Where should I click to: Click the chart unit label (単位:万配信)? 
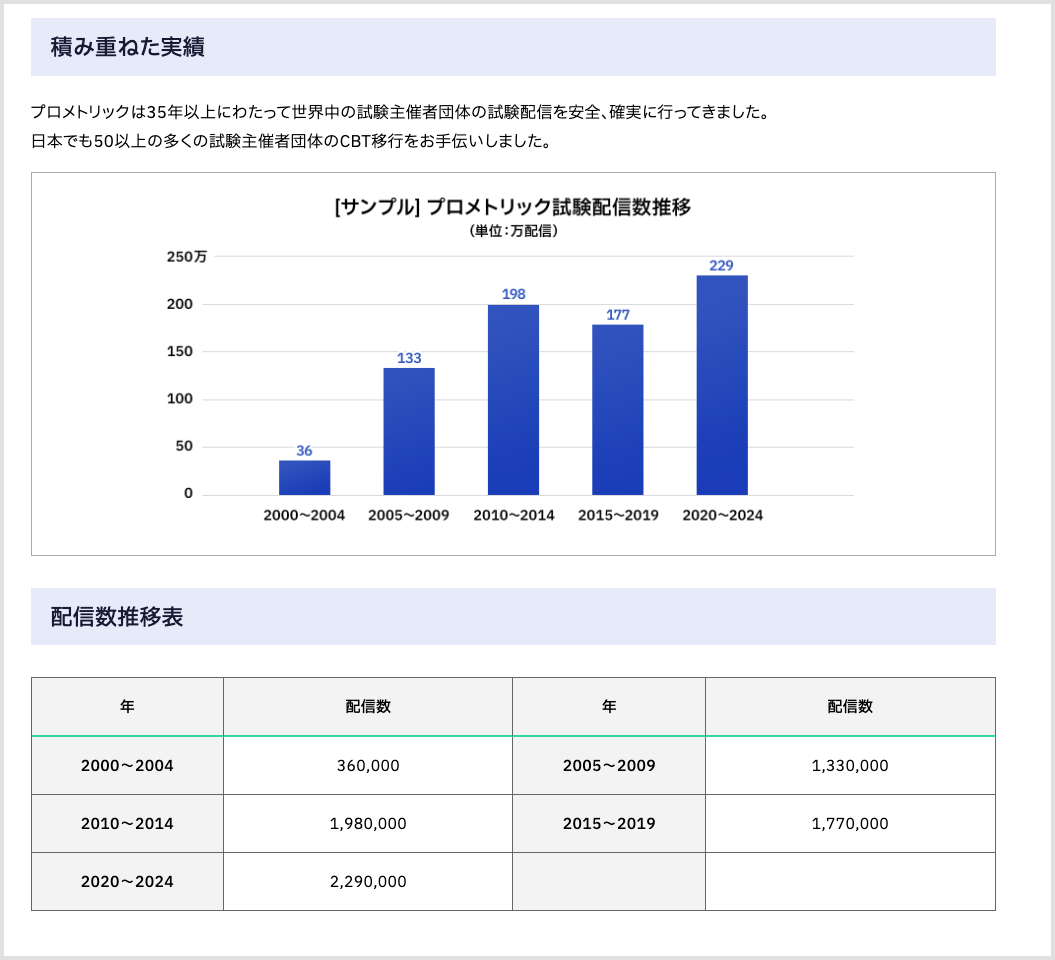(x=513, y=231)
